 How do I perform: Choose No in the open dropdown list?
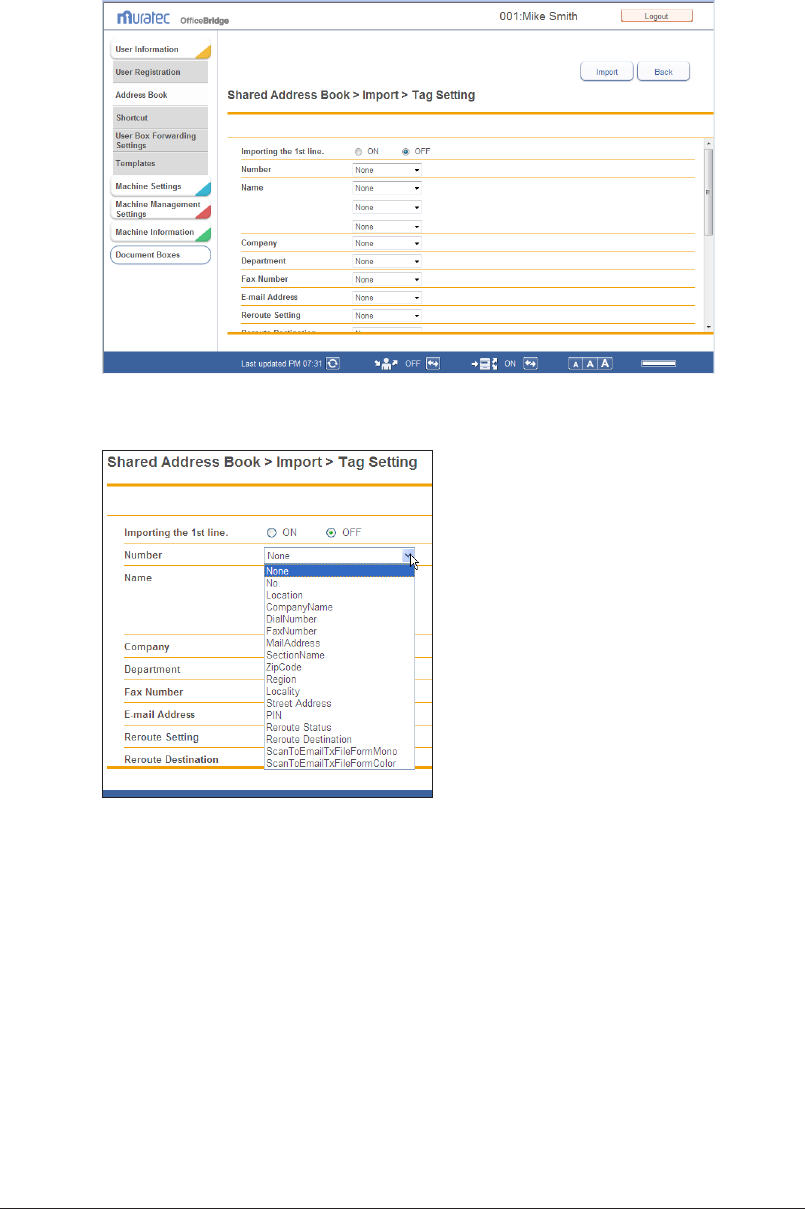(339, 583)
